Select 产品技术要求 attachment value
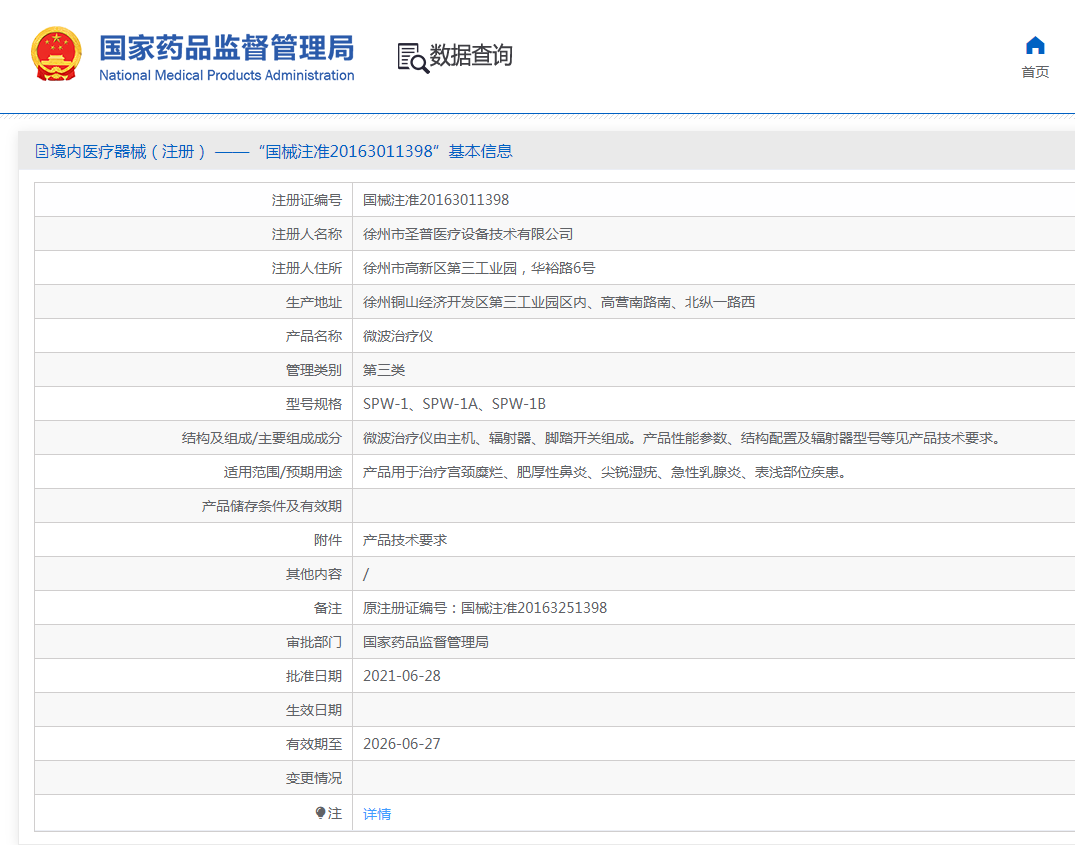Image resolution: width=1075 pixels, height=845 pixels. (x=404, y=540)
